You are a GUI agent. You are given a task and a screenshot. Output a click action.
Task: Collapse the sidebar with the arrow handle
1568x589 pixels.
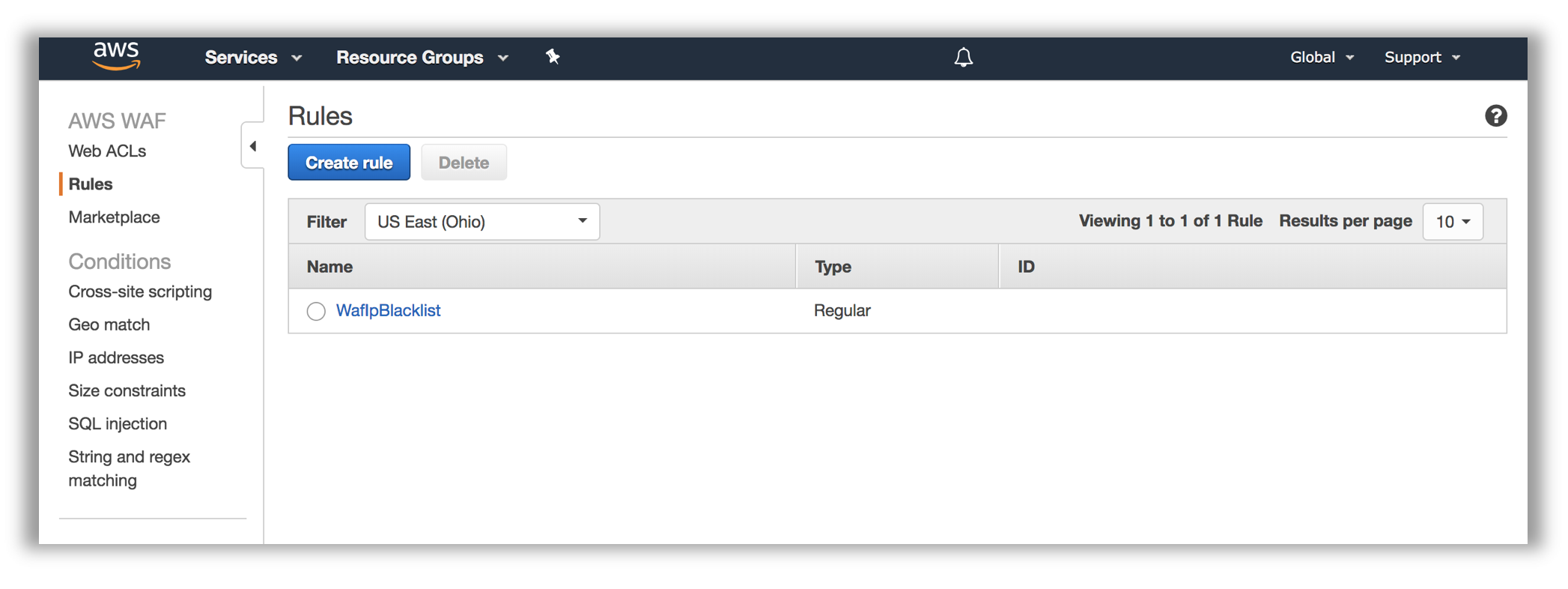pyautogui.click(x=253, y=146)
